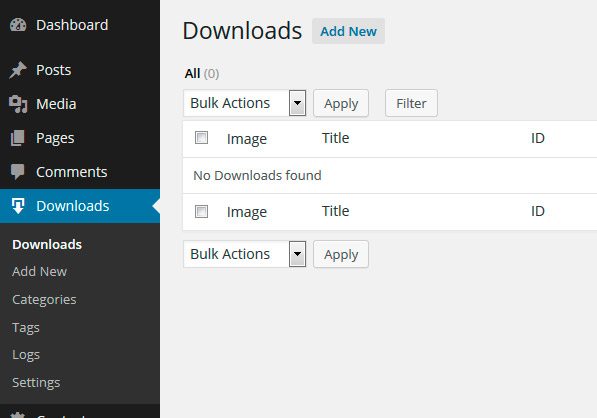This screenshot has width=597, height=418.
Task: Click the Dashboard gauge icon
Action: [18, 25]
